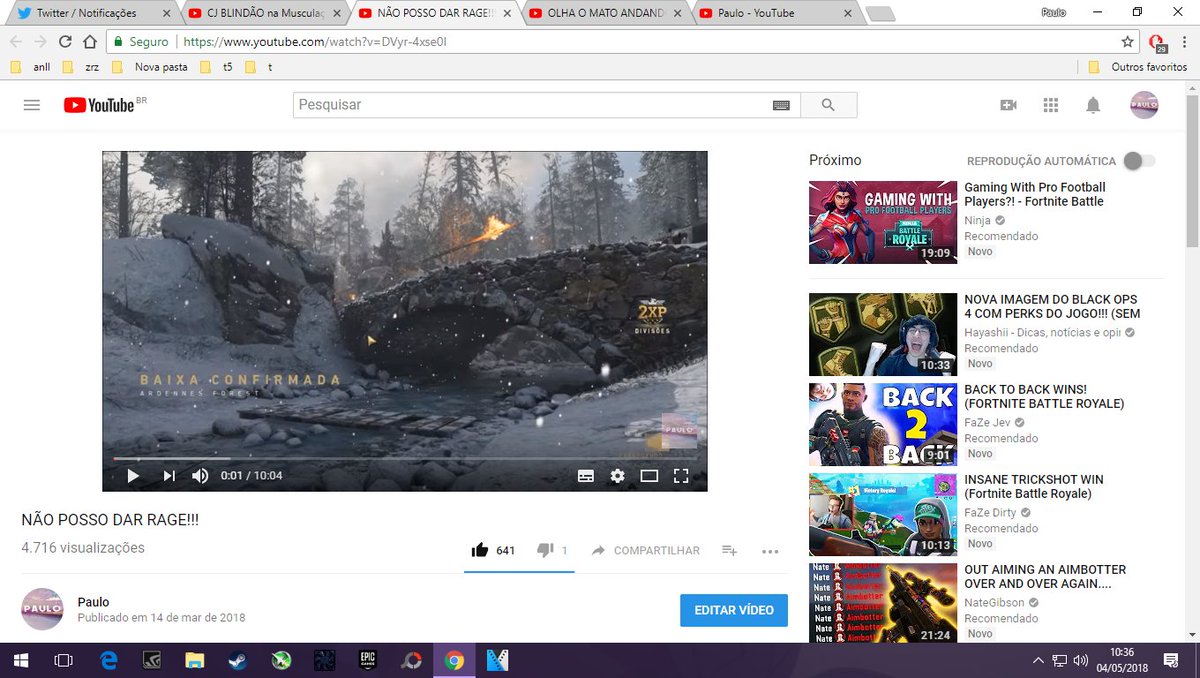1200x678 pixels.
Task: Seek on the video progress bar
Action: click(404, 458)
